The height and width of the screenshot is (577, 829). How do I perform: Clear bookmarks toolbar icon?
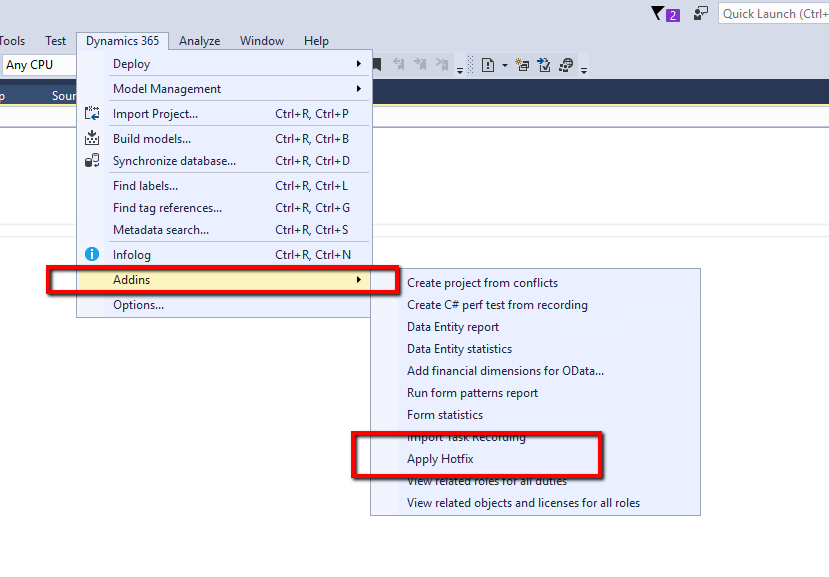pos(442,65)
